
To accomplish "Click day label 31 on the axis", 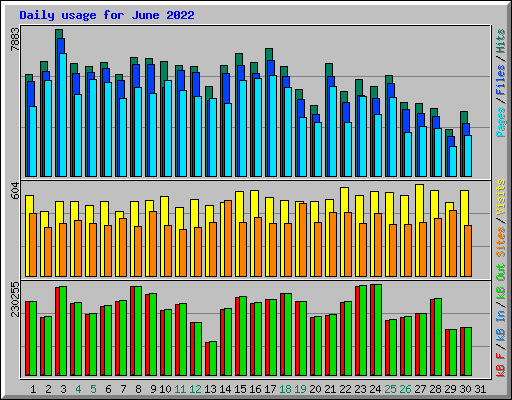I will click(x=480, y=389).
